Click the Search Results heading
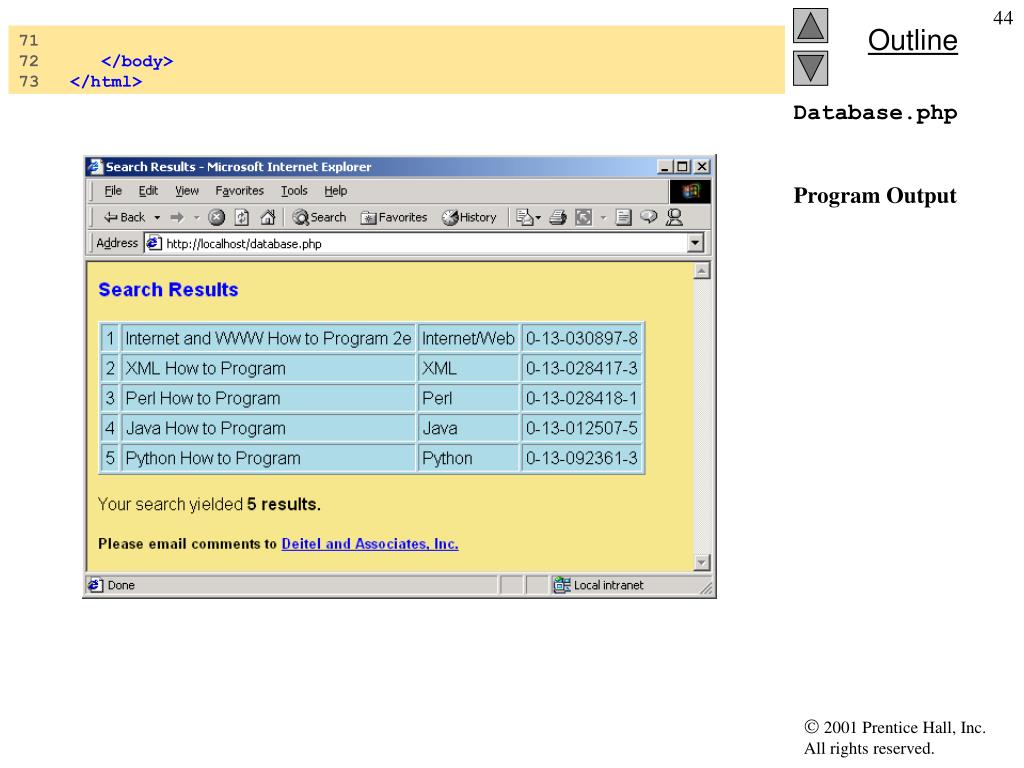 point(168,289)
